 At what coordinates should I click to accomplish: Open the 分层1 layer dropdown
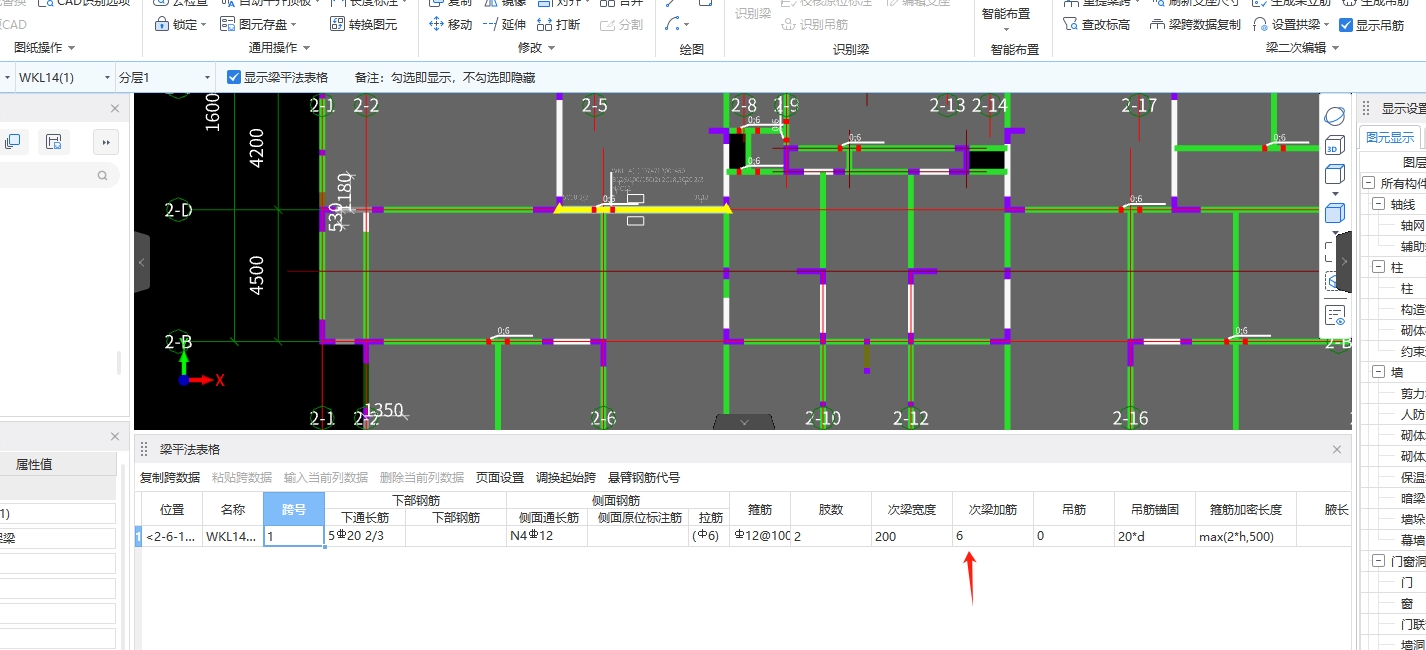click(x=207, y=77)
